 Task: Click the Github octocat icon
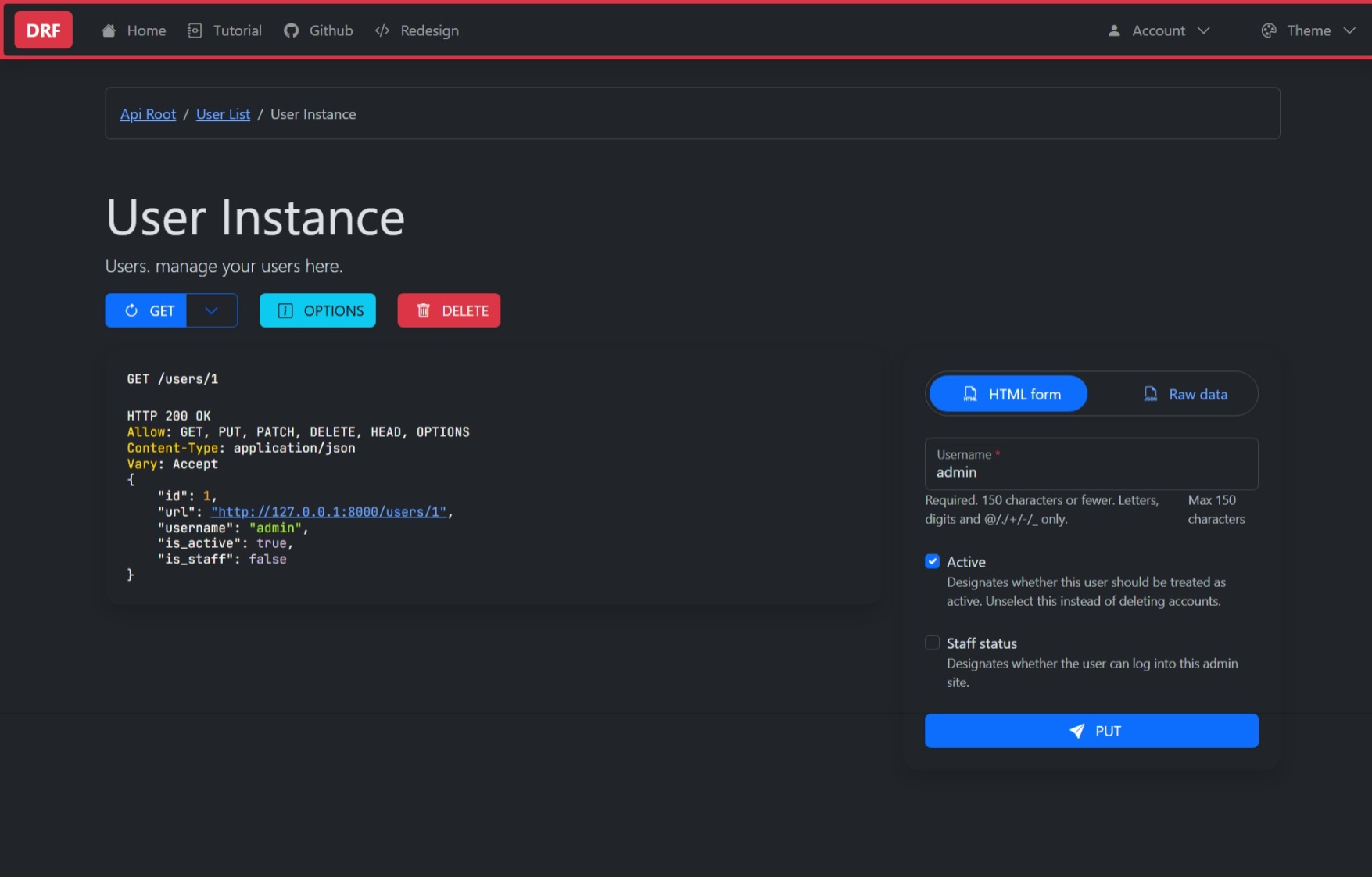point(291,30)
